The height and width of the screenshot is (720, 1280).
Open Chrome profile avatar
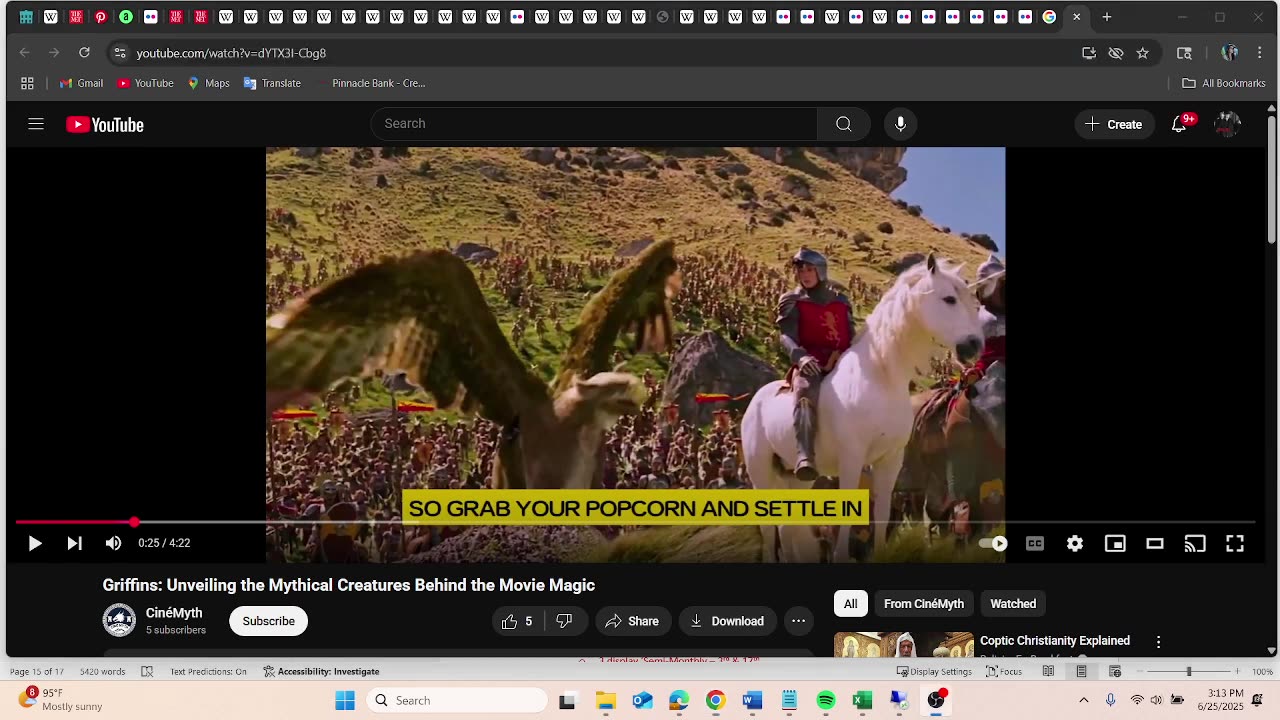point(1230,53)
